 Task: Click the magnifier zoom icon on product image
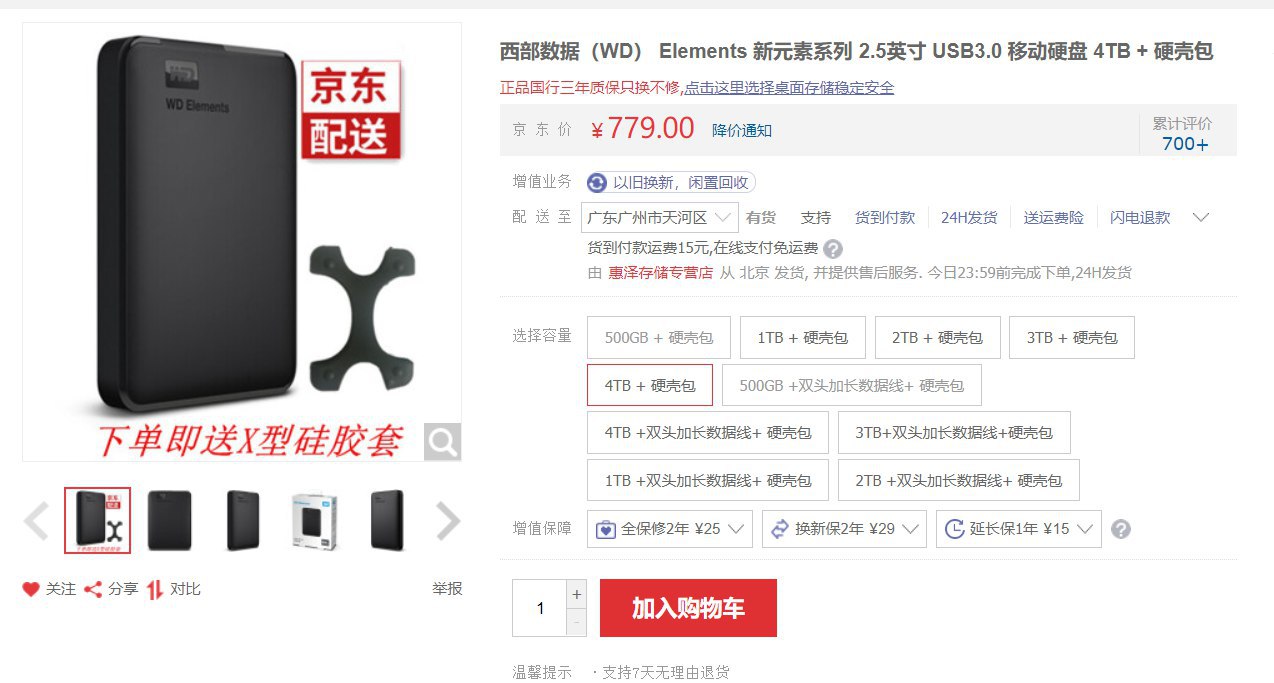coord(442,441)
